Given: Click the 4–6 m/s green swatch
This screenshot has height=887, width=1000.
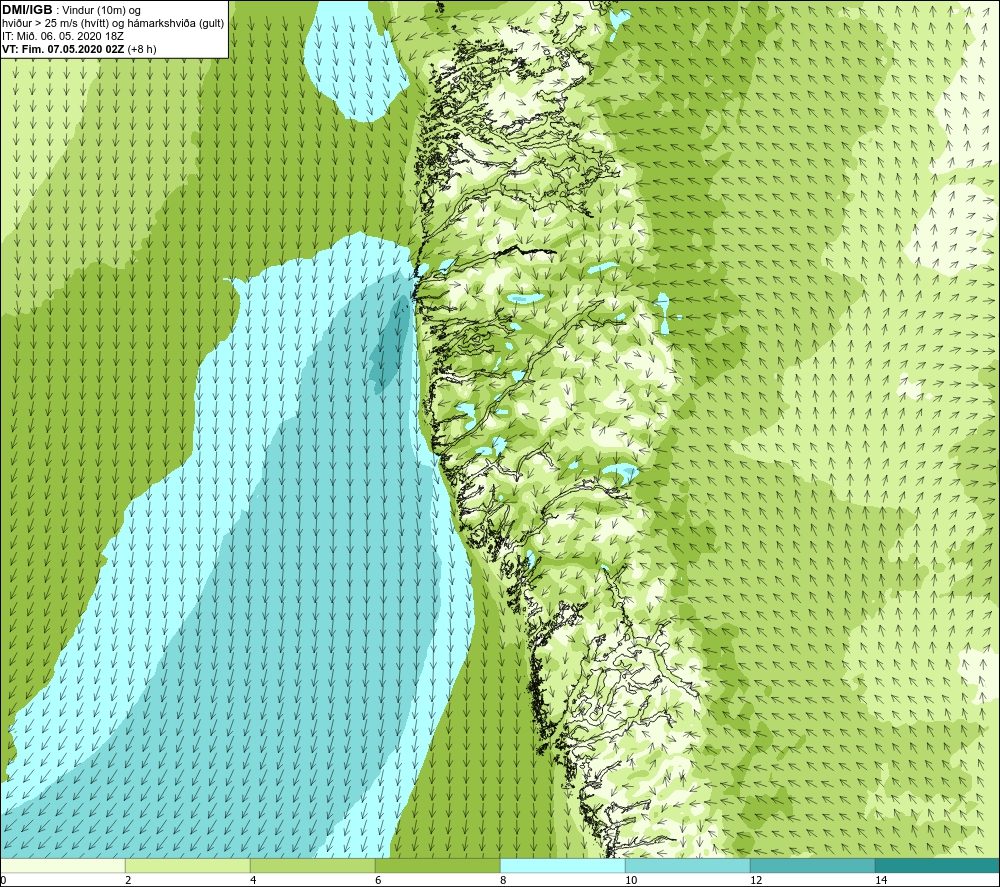Looking at the screenshot, I should (x=312, y=866).
